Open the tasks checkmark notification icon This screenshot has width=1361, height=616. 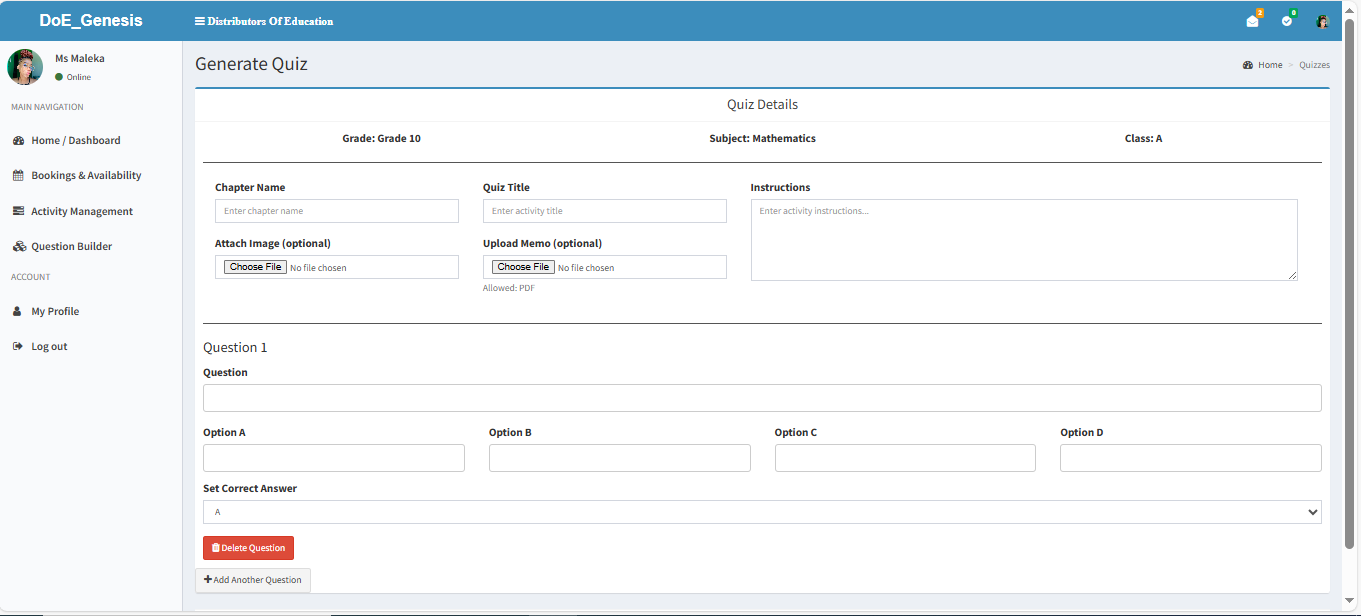pyautogui.click(x=1287, y=21)
